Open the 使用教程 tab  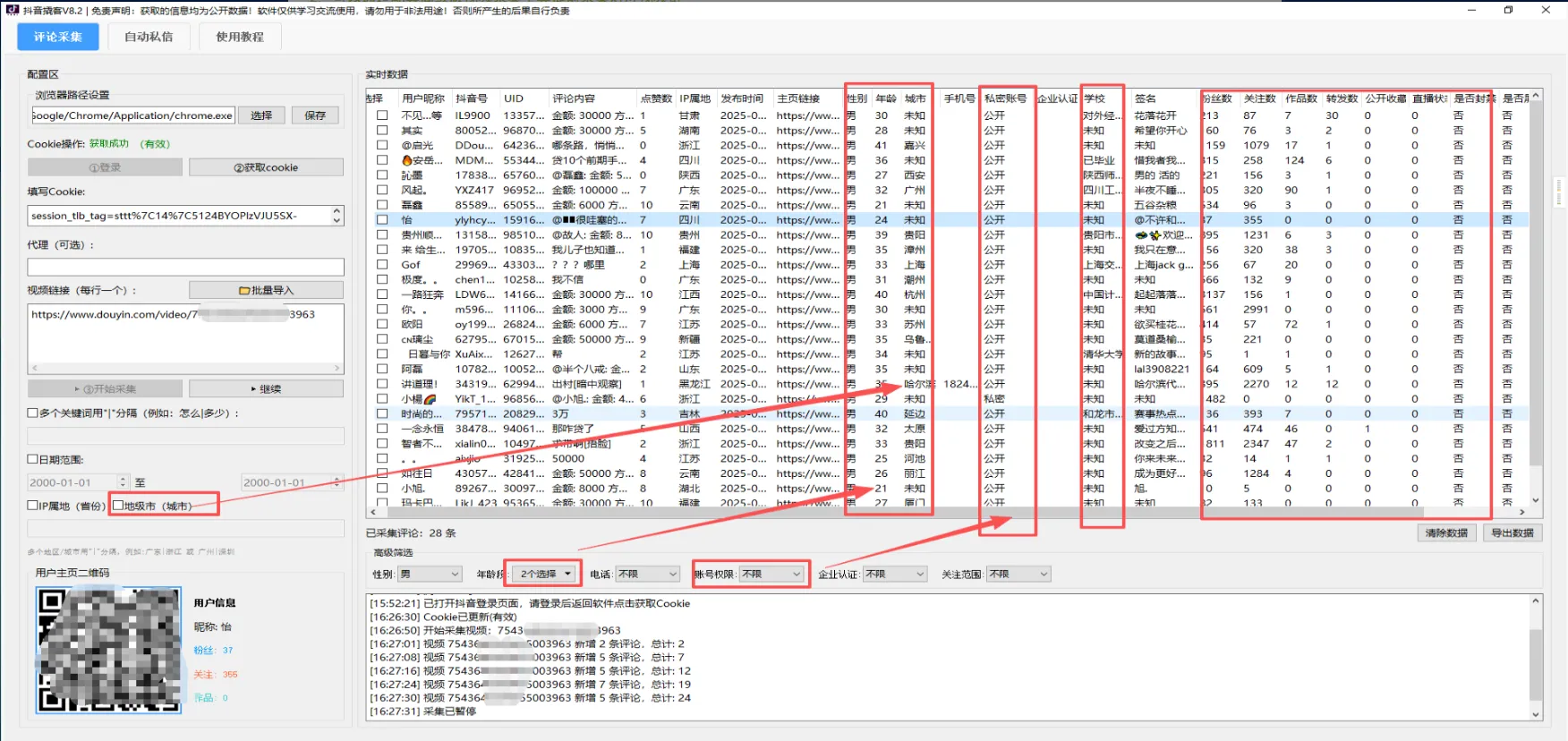click(240, 37)
